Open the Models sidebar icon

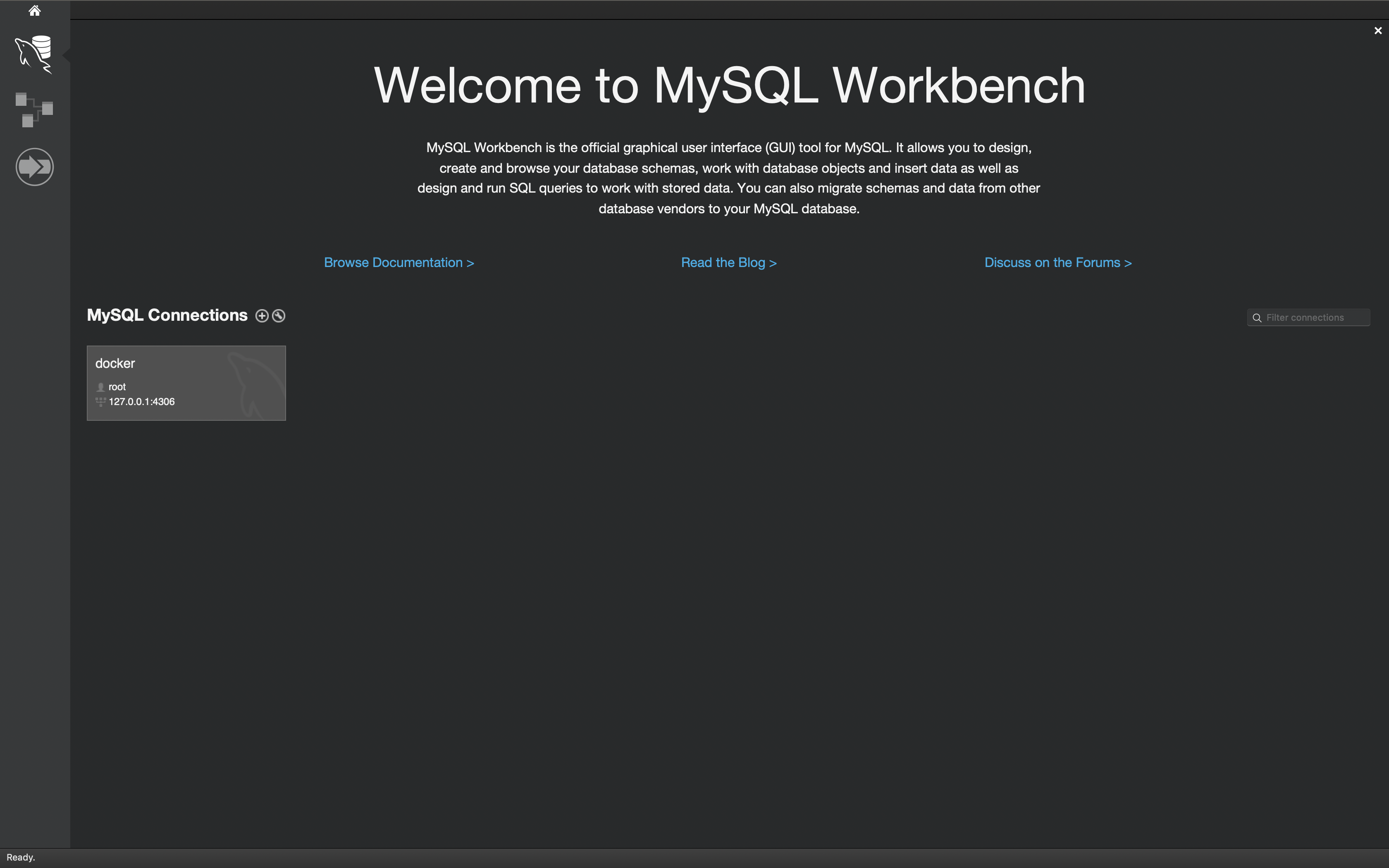[34, 110]
